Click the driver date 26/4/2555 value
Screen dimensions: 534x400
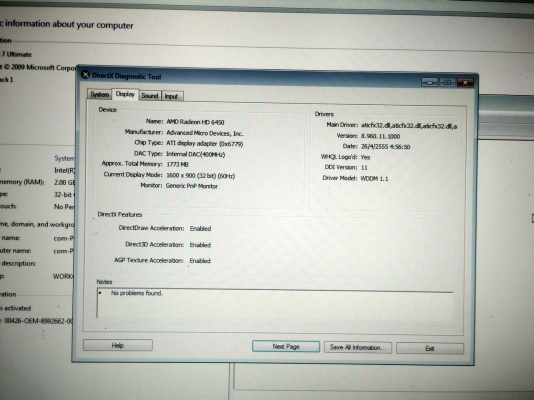[x=386, y=147]
